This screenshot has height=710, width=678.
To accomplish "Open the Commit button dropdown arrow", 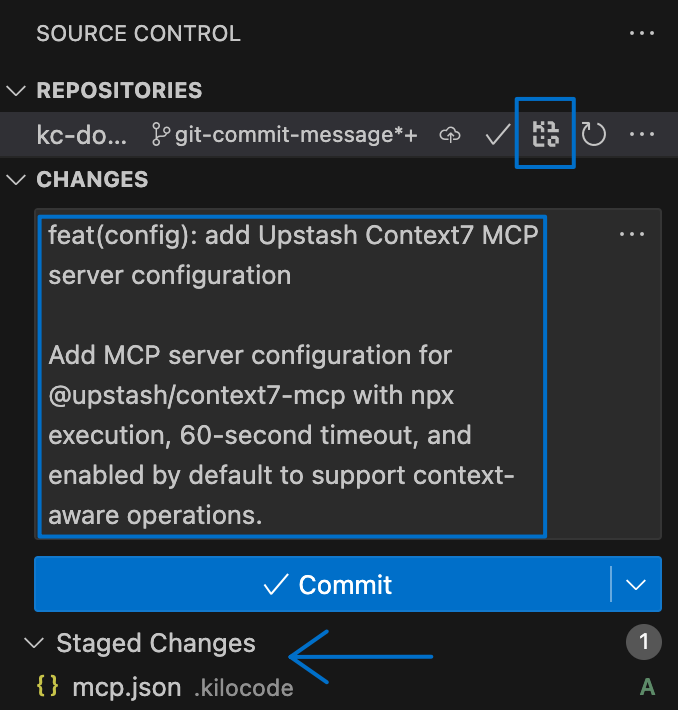I will tap(636, 584).
